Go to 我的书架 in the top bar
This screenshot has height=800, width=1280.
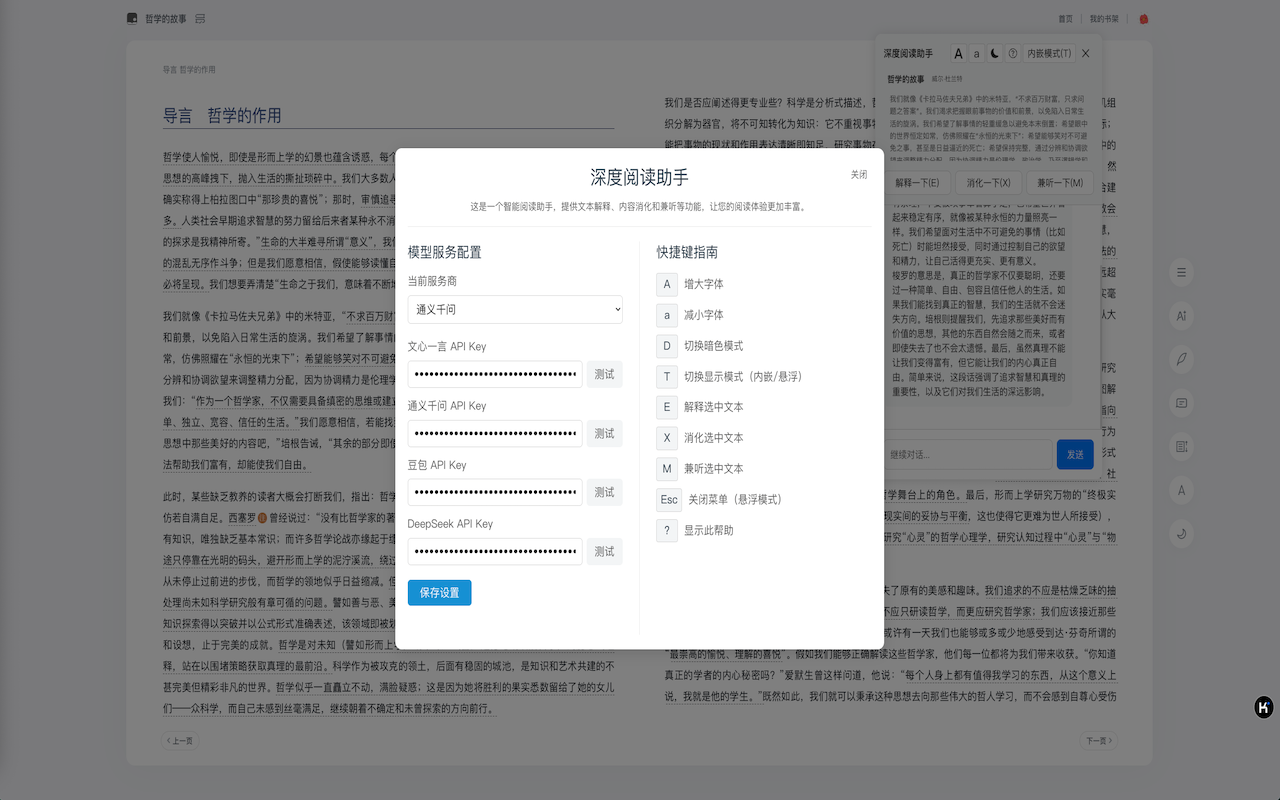tap(1104, 19)
